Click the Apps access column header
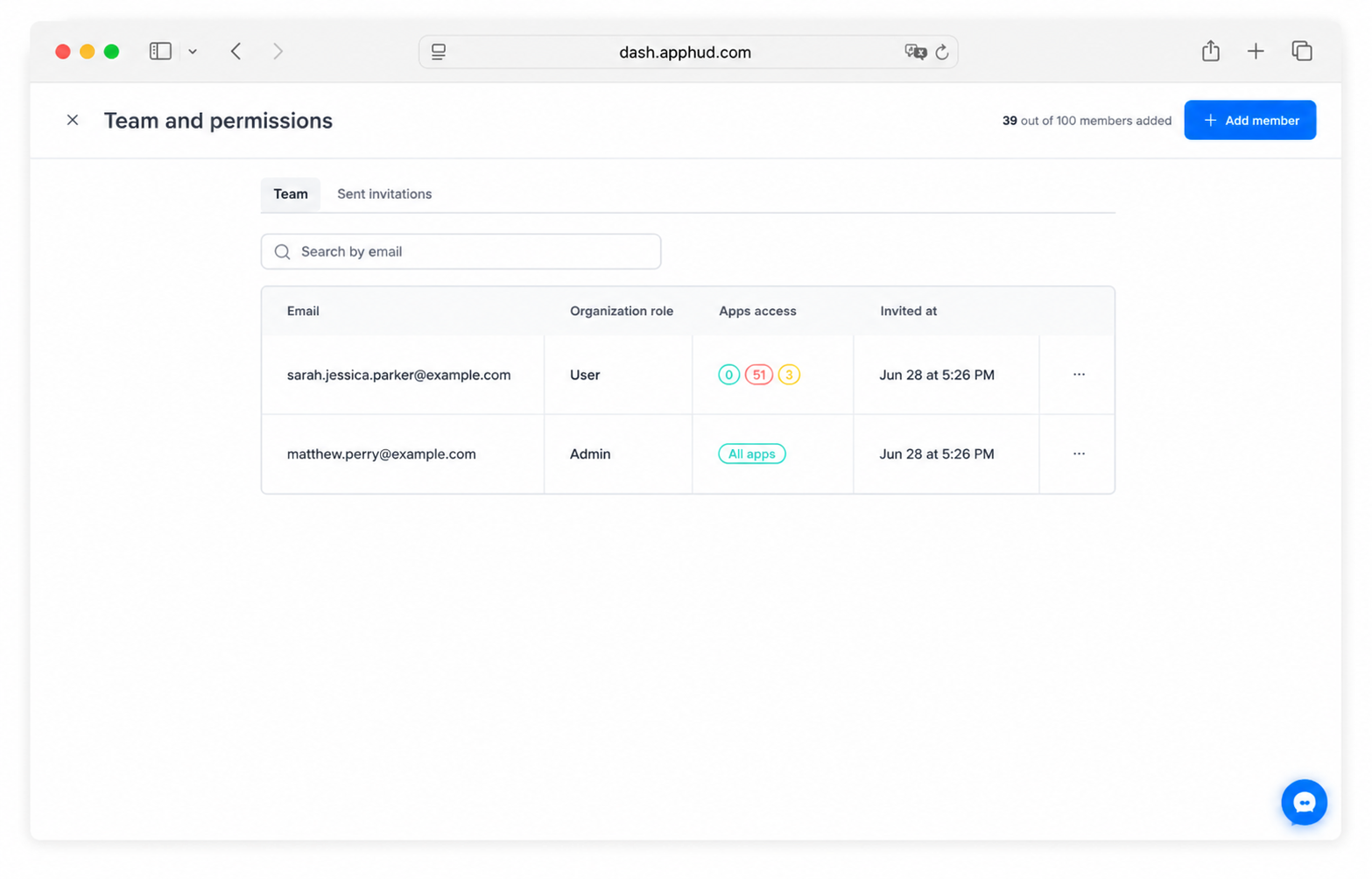This screenshot has width=1372, height=879. point(757,311)
